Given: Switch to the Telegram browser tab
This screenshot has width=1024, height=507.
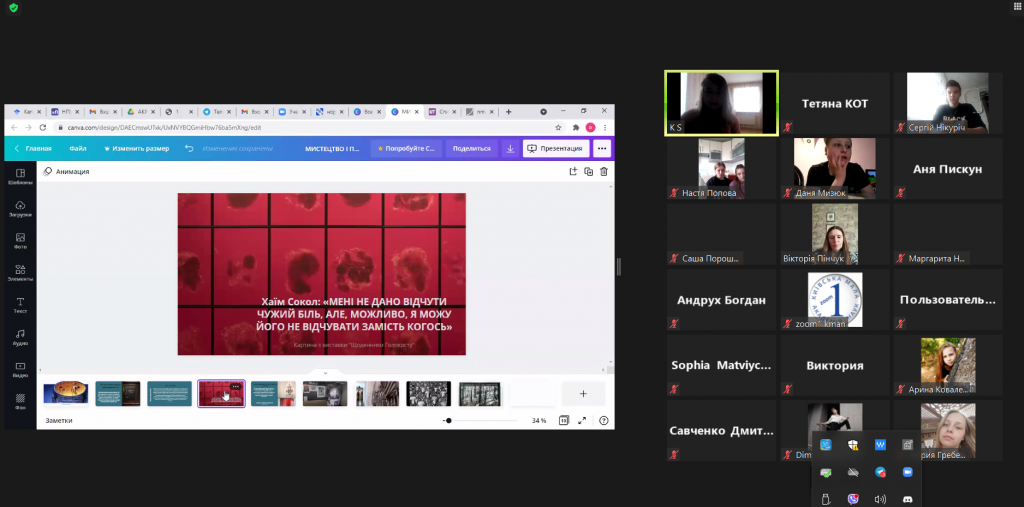Looking at the screenshot, I should point(217,112).
